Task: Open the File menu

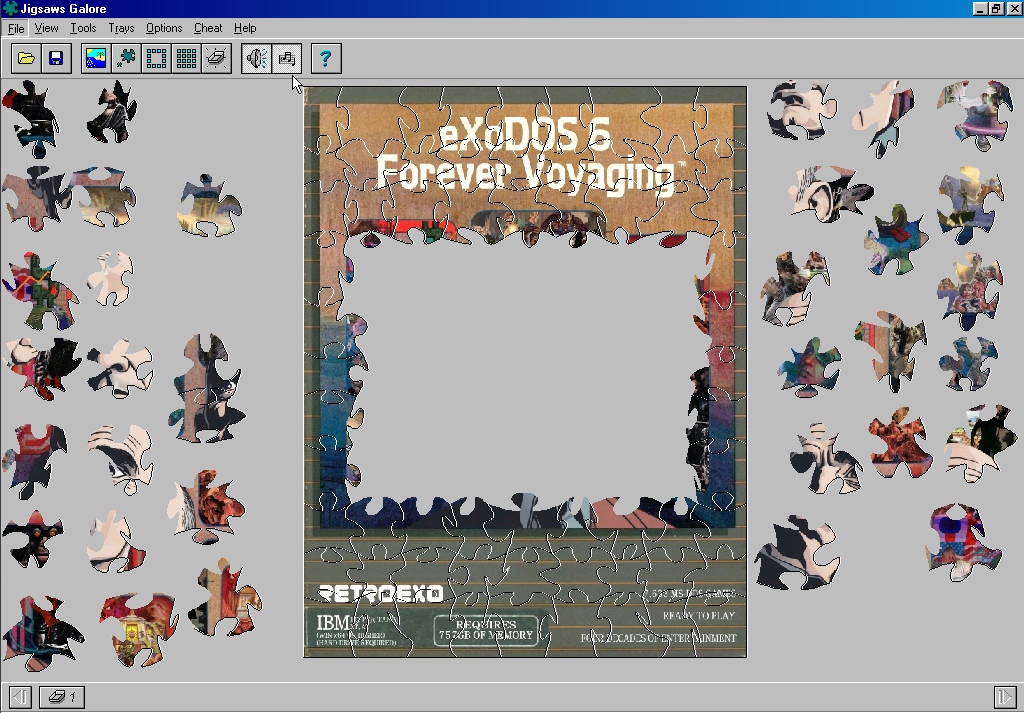Action: coord(16,28)
